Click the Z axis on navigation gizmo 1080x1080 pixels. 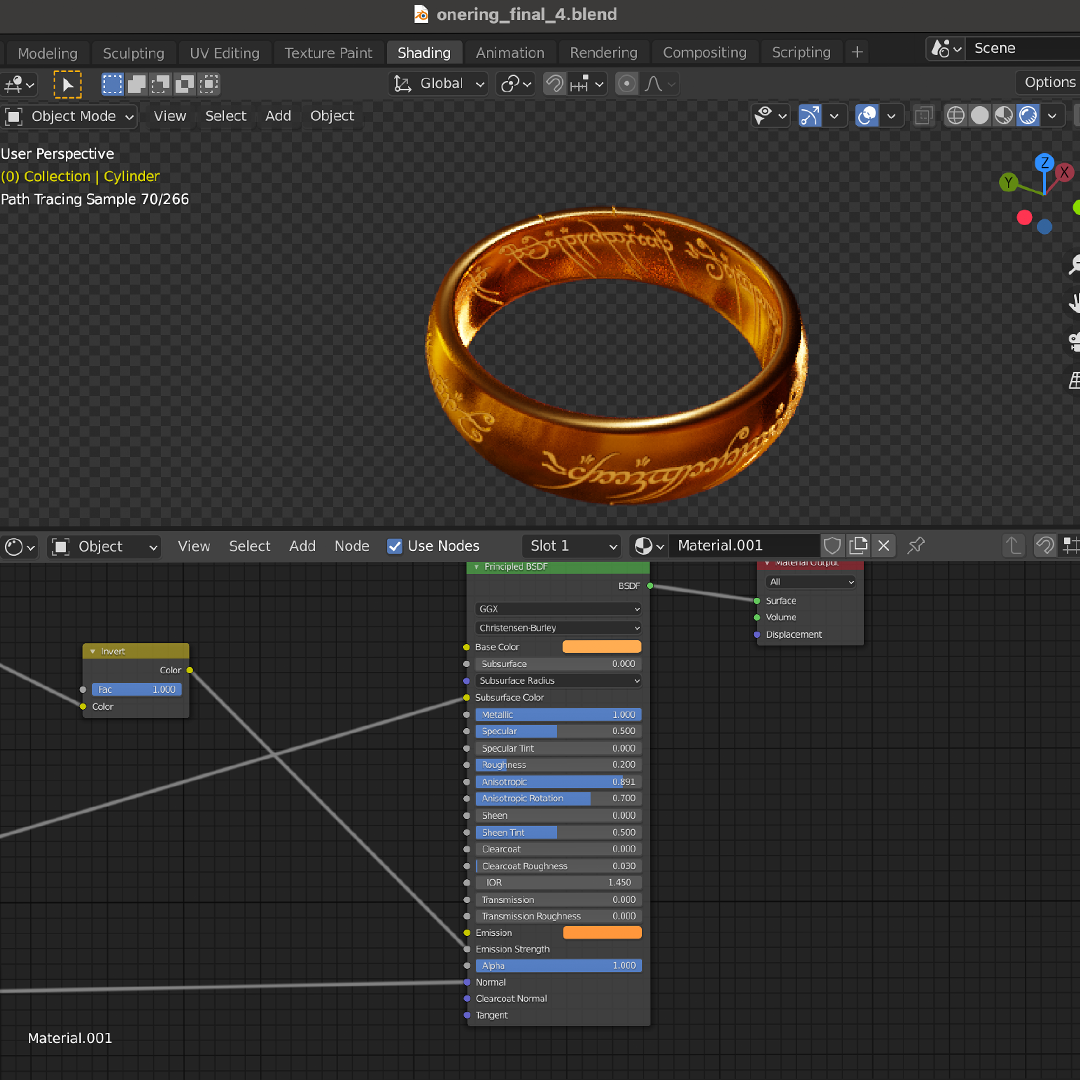[1045, 163]
